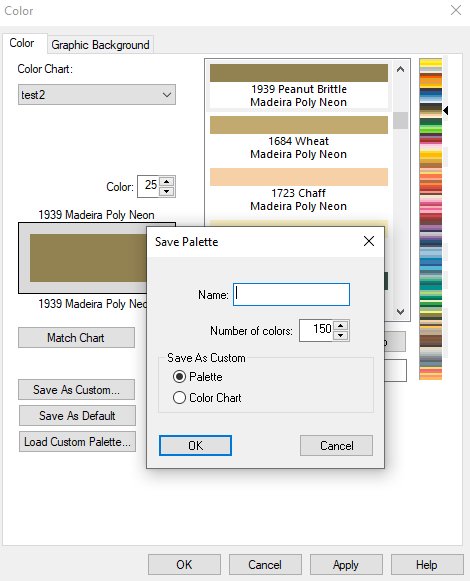Click the Name input field
This screenshot has width=470, height=581.
pos(291,295)
